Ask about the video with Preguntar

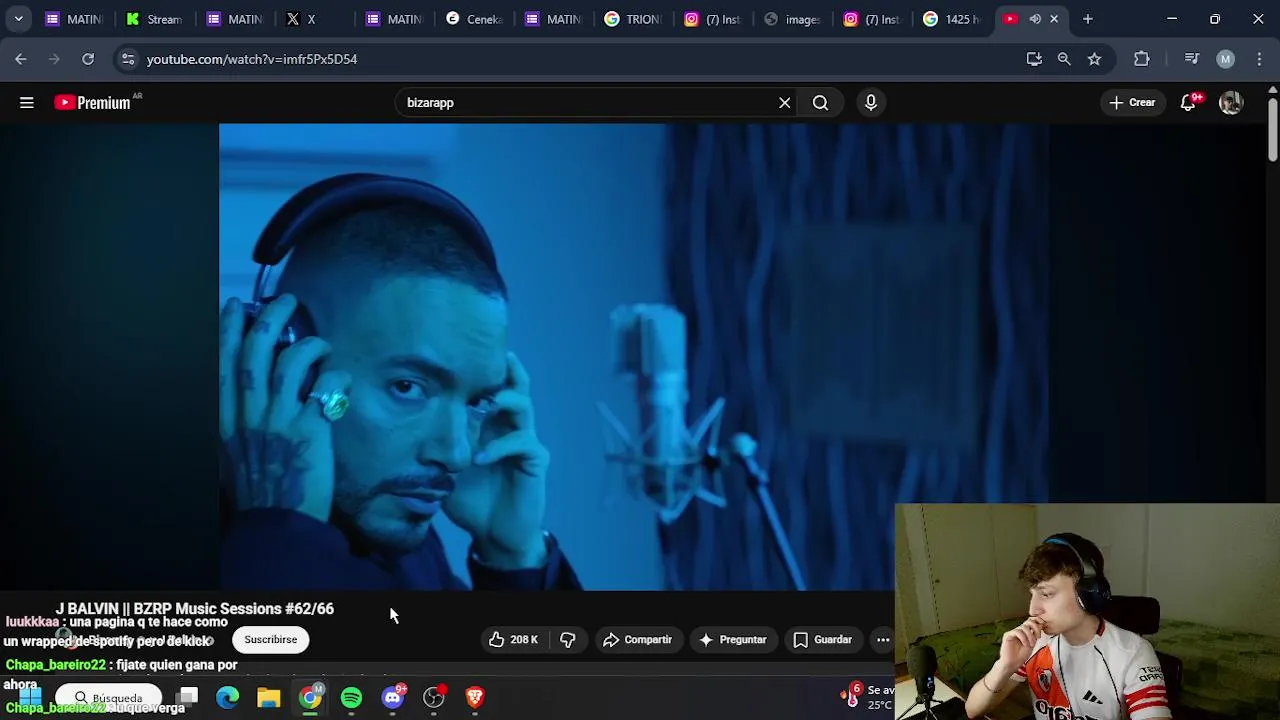[732, 639]
